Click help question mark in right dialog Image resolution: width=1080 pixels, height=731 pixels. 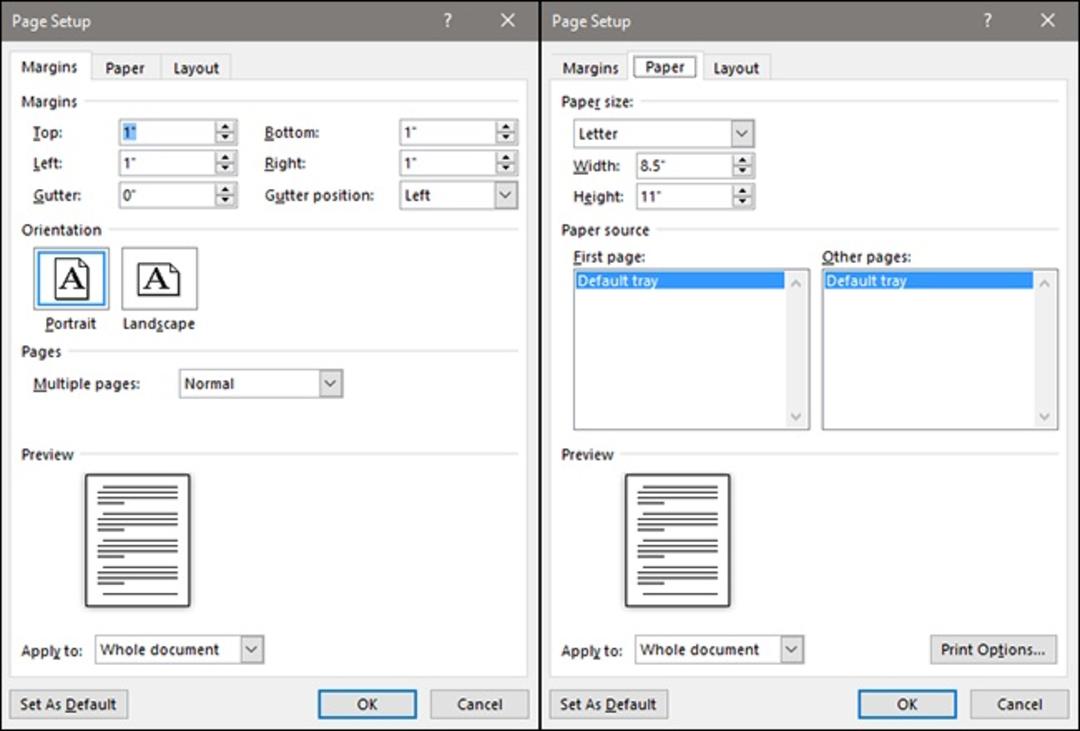988,21
